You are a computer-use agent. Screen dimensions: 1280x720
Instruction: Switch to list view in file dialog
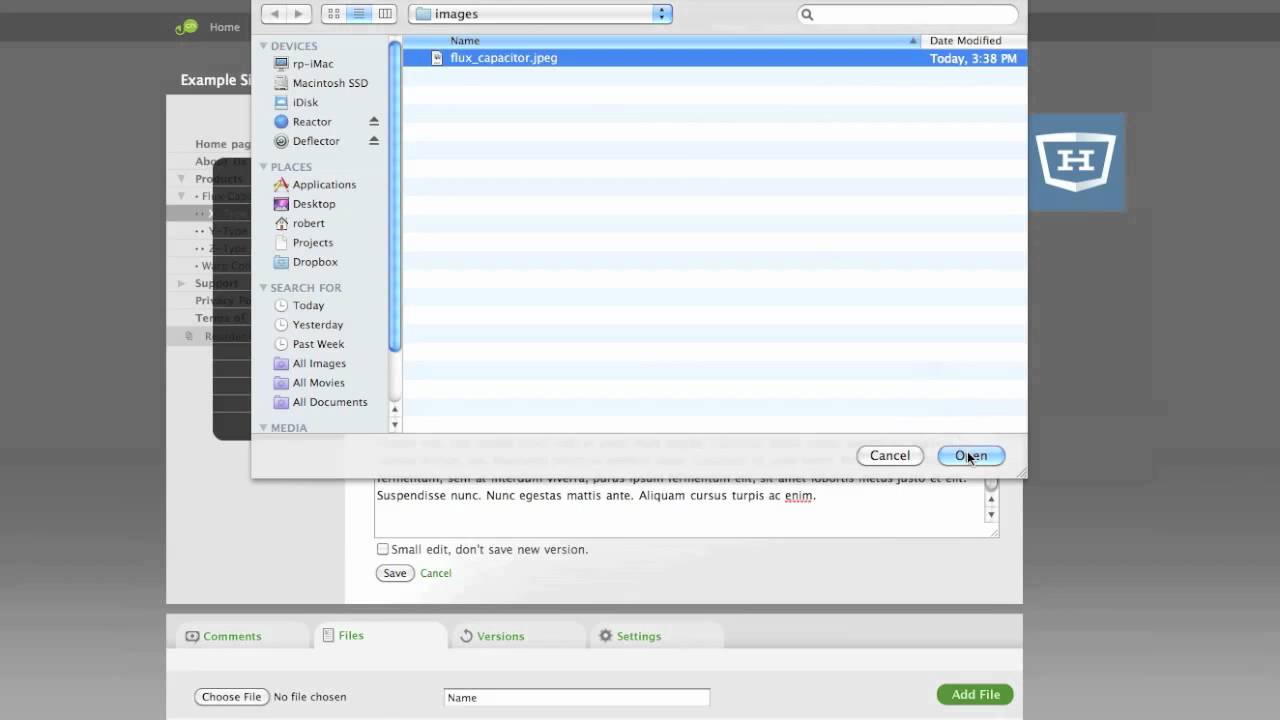359,14
